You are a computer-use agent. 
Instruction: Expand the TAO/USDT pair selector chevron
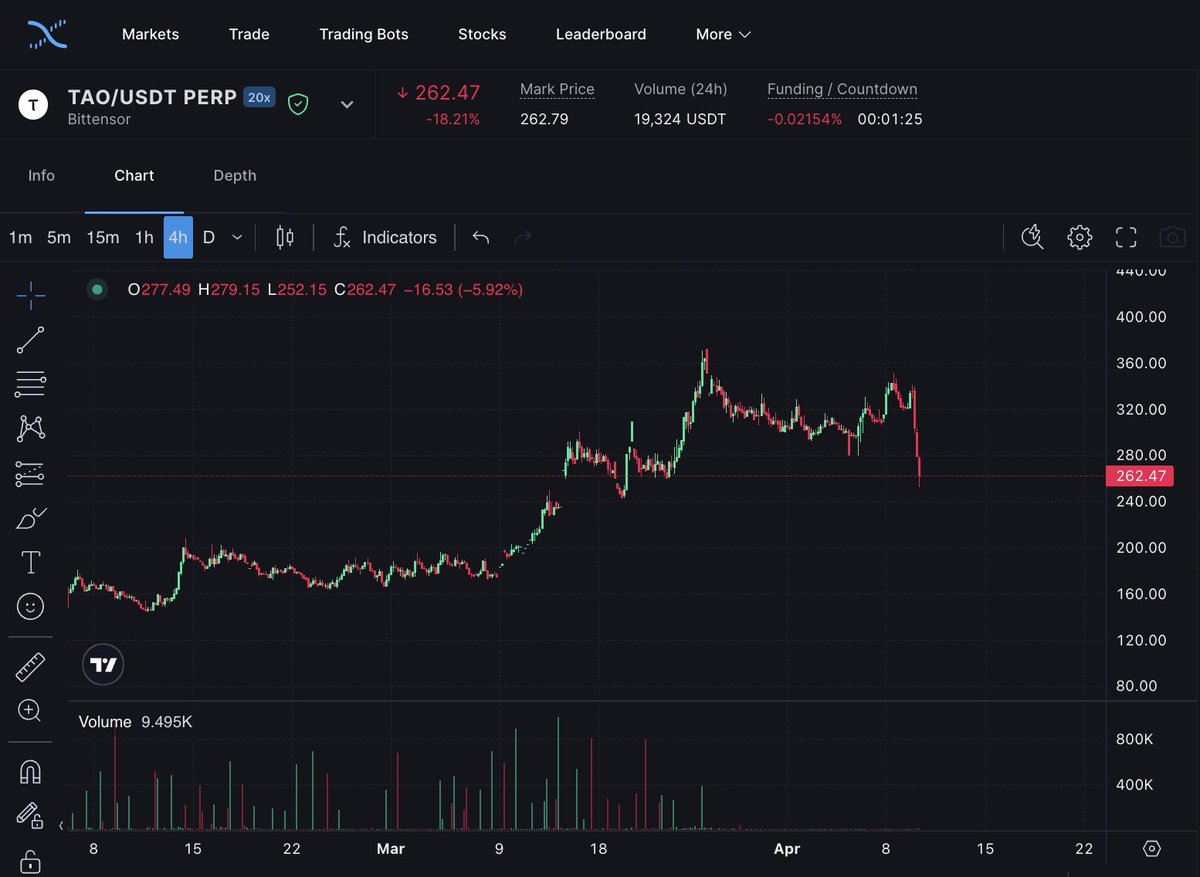click(347, 104)
